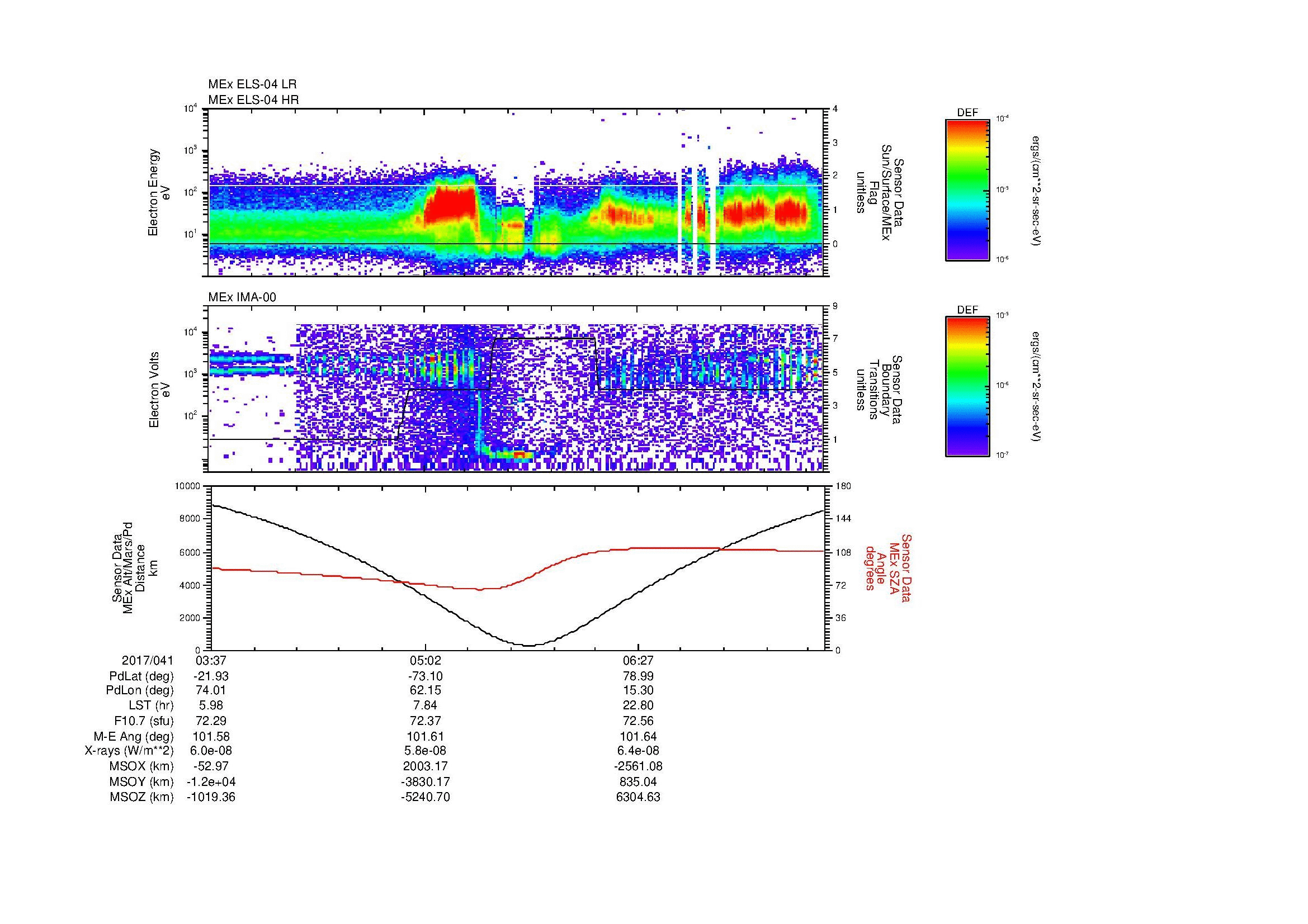Screen dimensions: 1308x924
Task: Click the PdLat value '78.99'
Action: pos(639,676)
